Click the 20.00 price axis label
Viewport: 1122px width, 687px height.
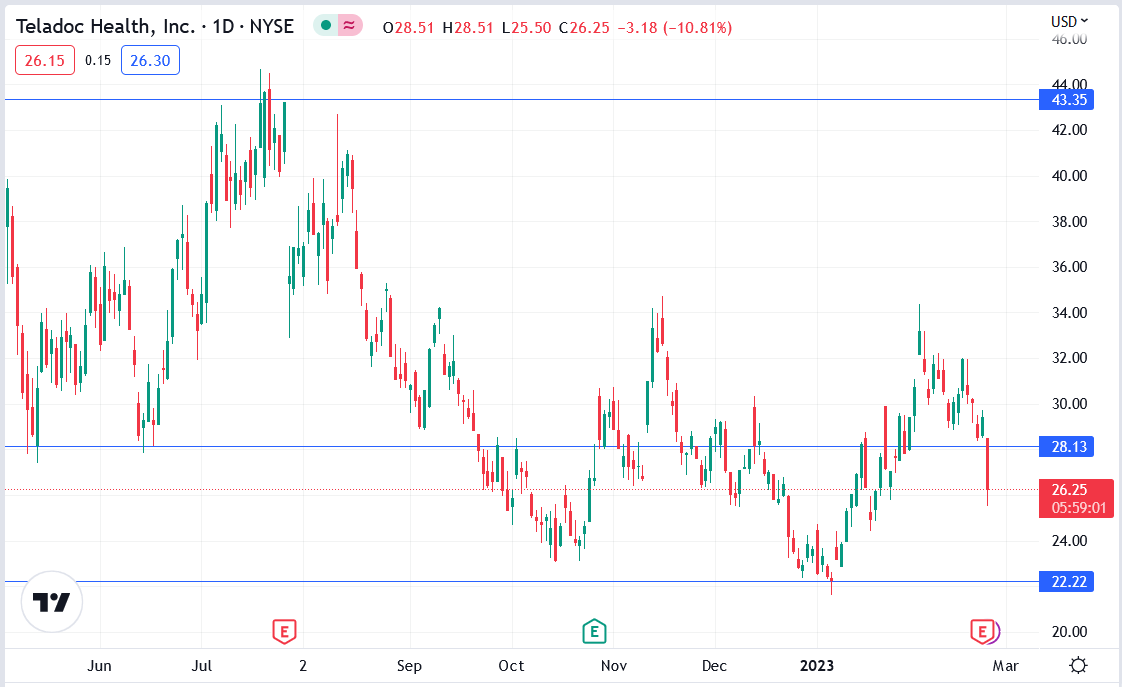pyautogui.click(x=1069, y=631)
